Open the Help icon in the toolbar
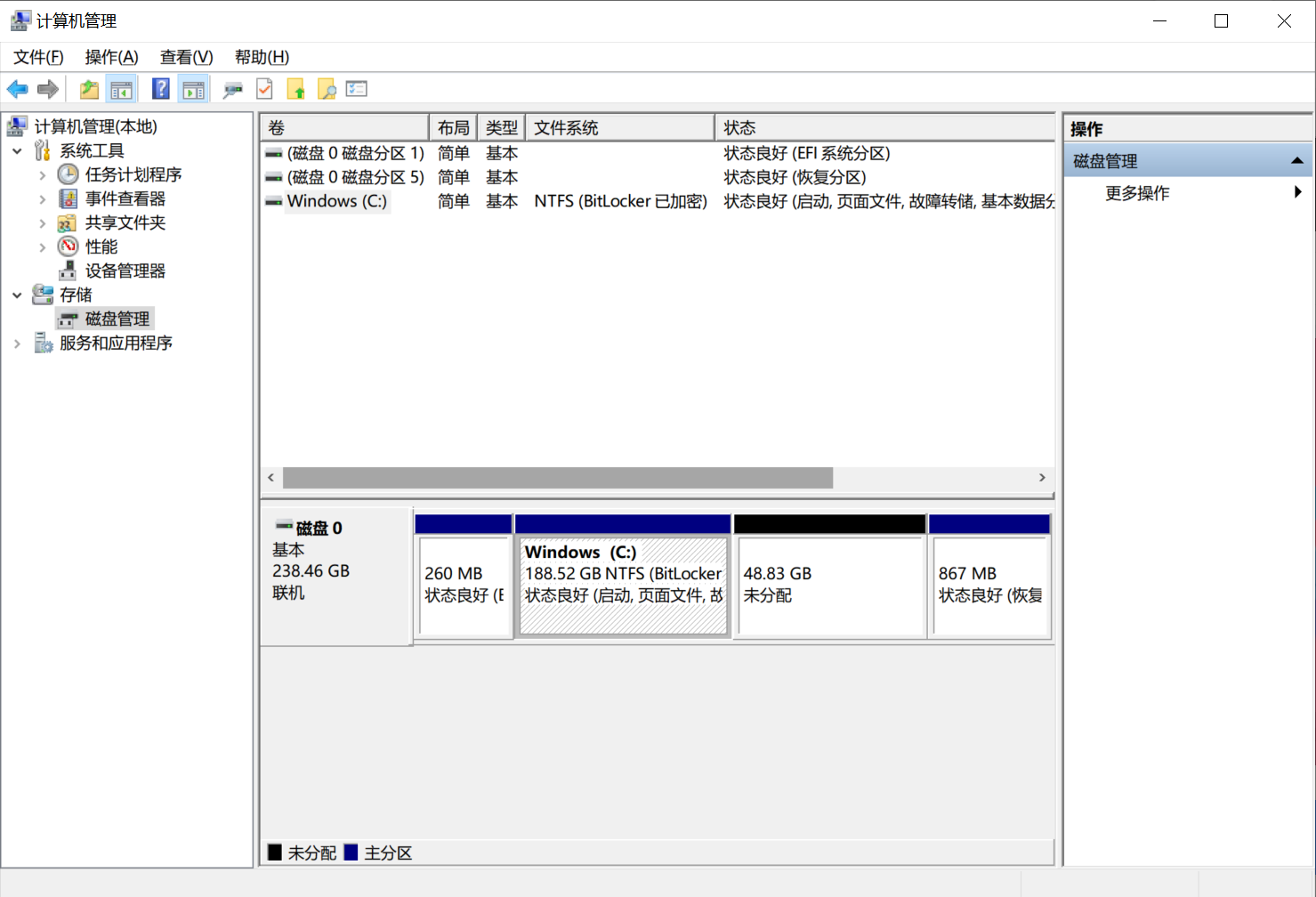 click(160, 88)
